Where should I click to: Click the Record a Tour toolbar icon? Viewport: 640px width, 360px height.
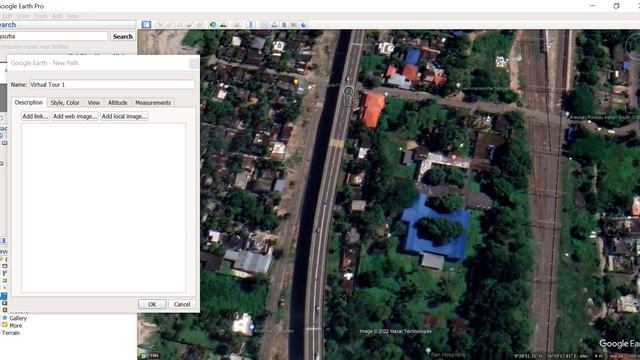[200, 25]
